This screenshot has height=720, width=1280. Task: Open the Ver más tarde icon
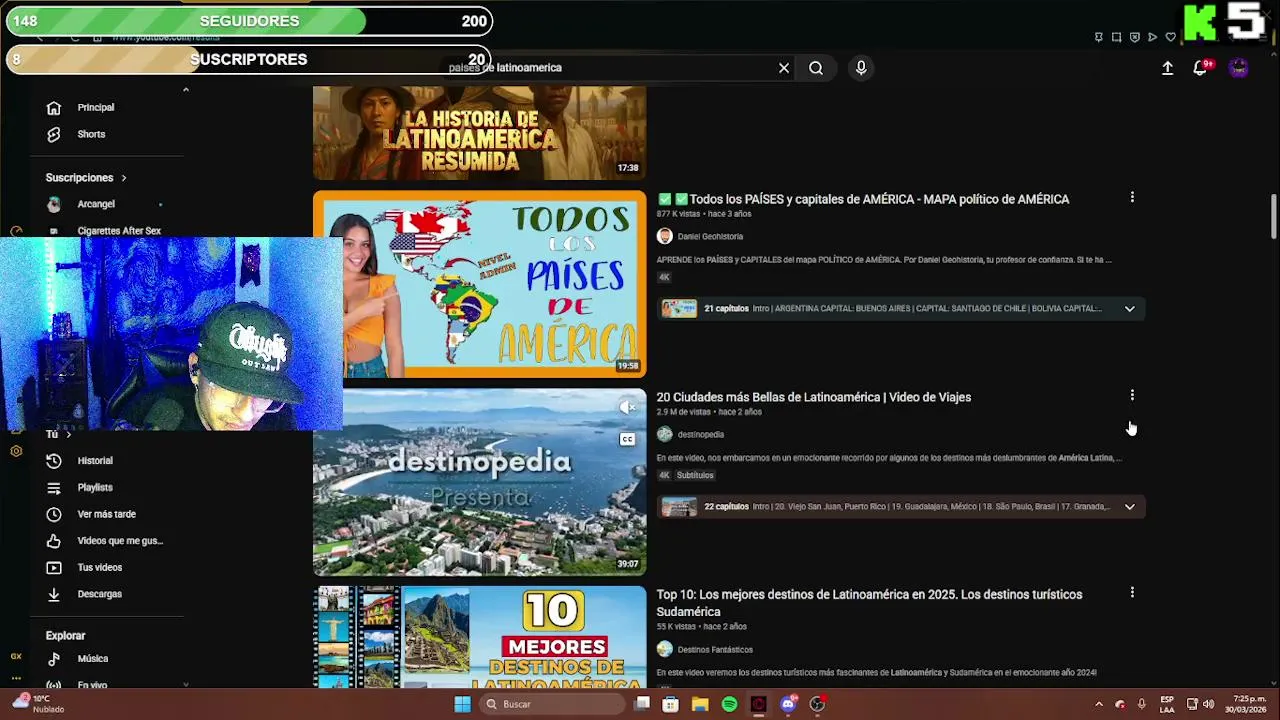54,514
